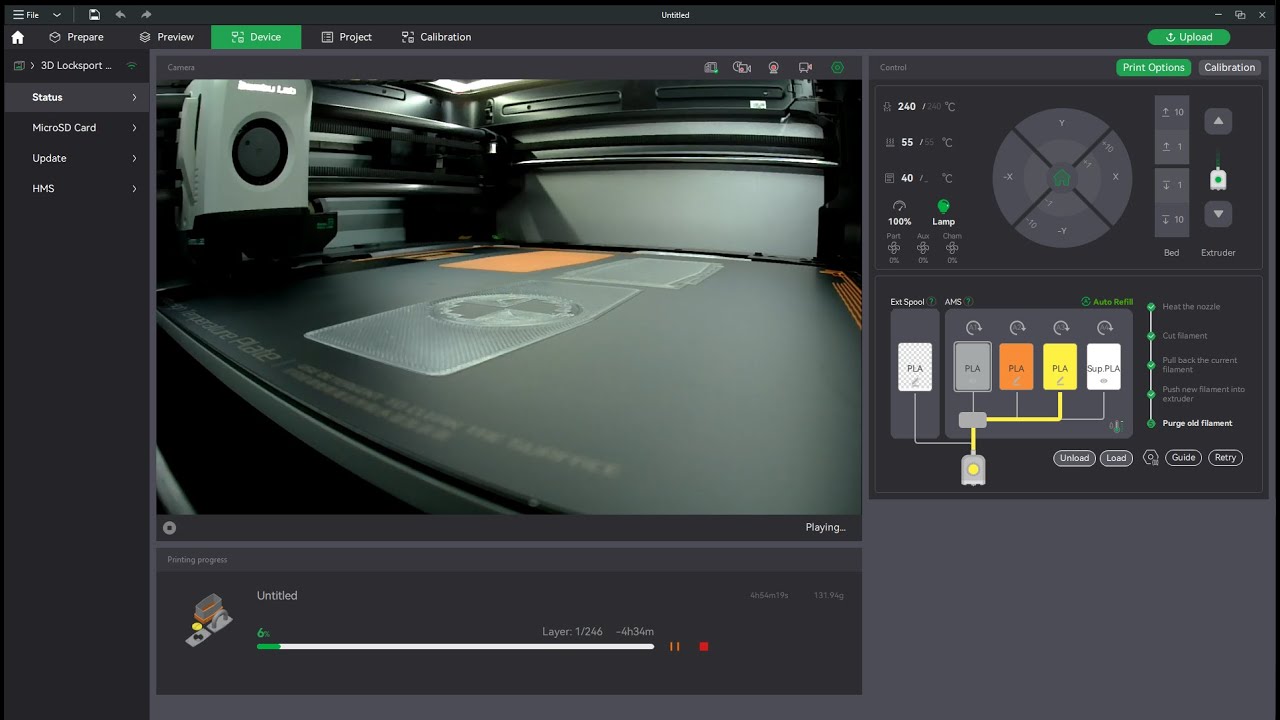This screenshot has height=720, width=1280.
Task: Select the orange PLA filament slot
Action: 1016,367
